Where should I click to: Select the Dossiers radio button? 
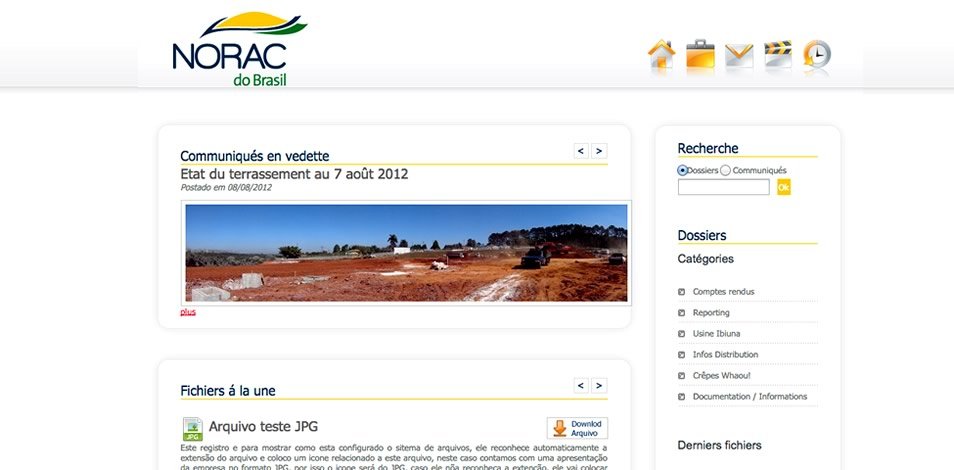pyautogui.click(x=683, y=170)
